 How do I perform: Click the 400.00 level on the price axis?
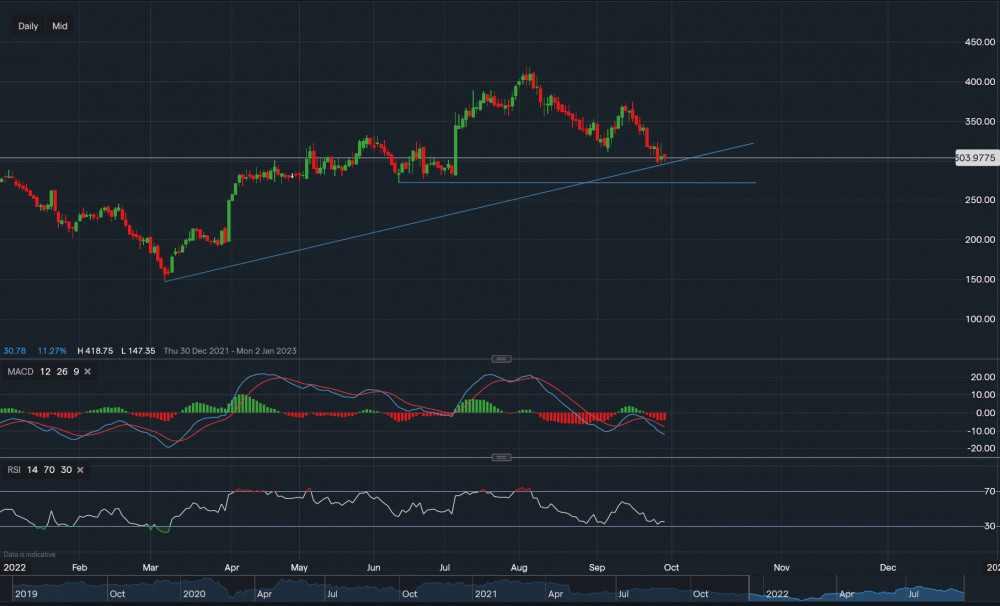[977, 82]
